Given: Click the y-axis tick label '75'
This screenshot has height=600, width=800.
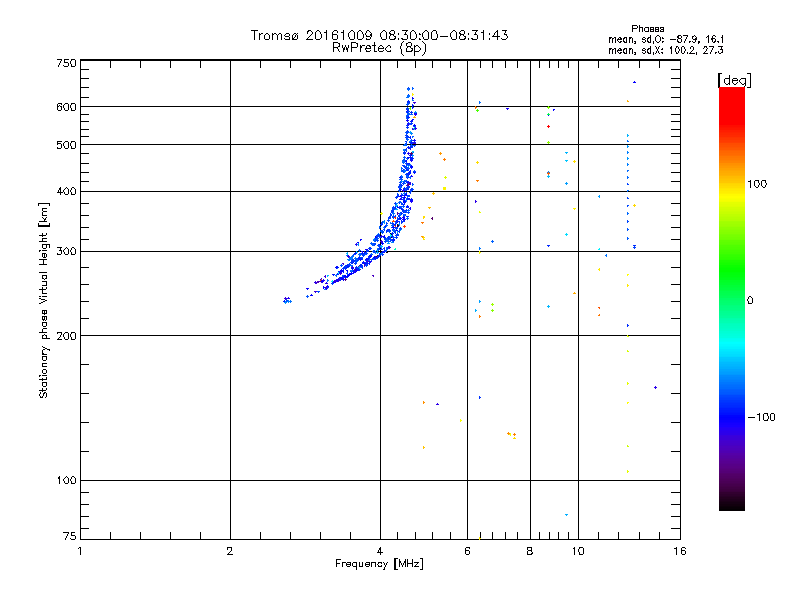Looking at the screenshot, I should 70,536.
